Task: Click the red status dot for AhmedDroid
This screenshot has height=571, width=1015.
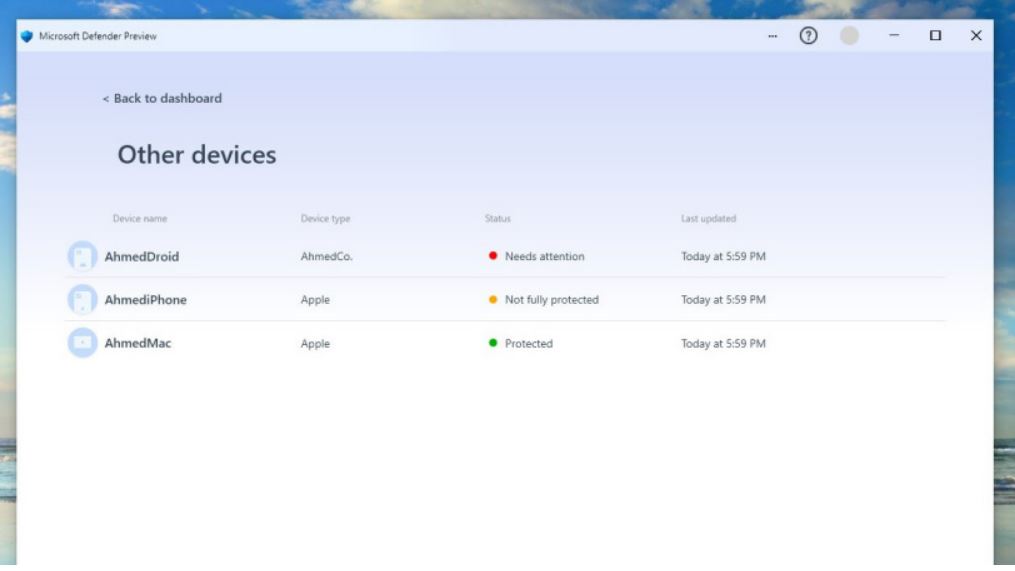Action: [x=493, y=257]
